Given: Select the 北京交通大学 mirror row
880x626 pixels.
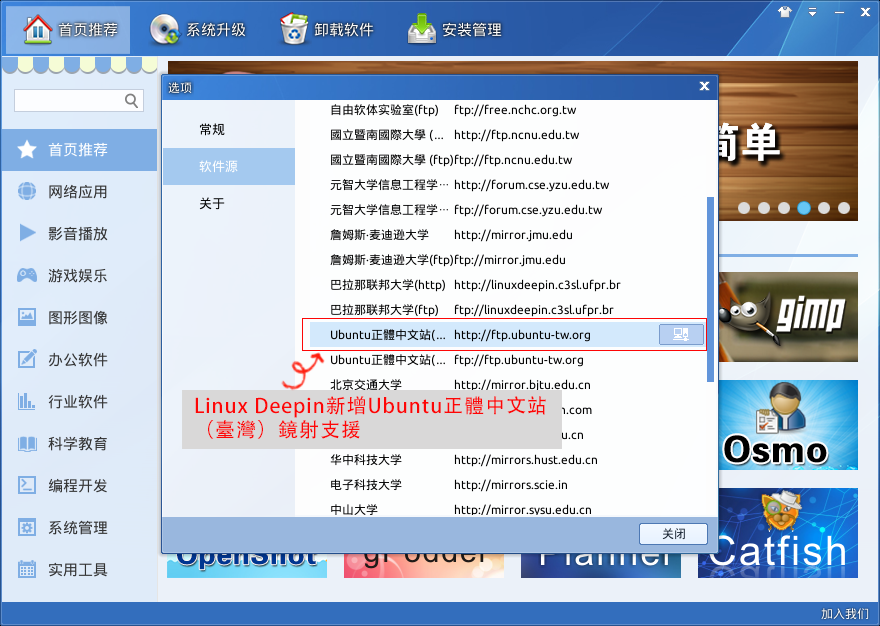Looking at the screenshot, I should (508, 385).
